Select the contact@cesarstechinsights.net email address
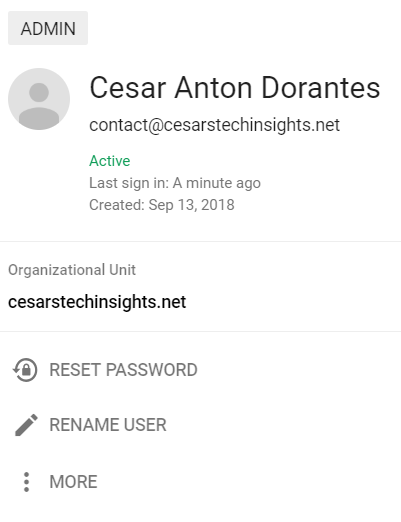The width and height of the screenshot is (401, 522). coord(214,125)
